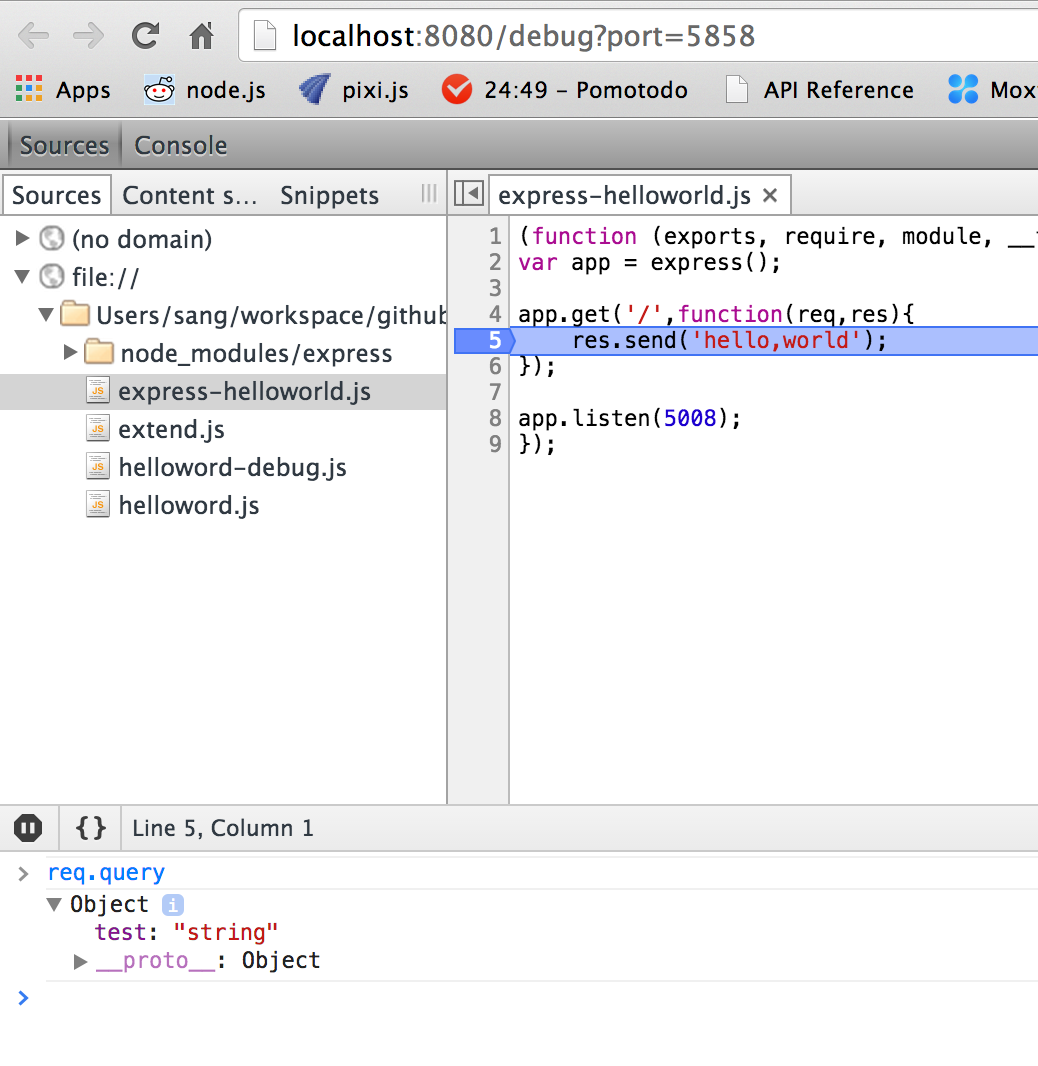Toggle breakpoint on line 5 gutter
This screenshot has height=1066, width=1038.
tap(494, 341)
